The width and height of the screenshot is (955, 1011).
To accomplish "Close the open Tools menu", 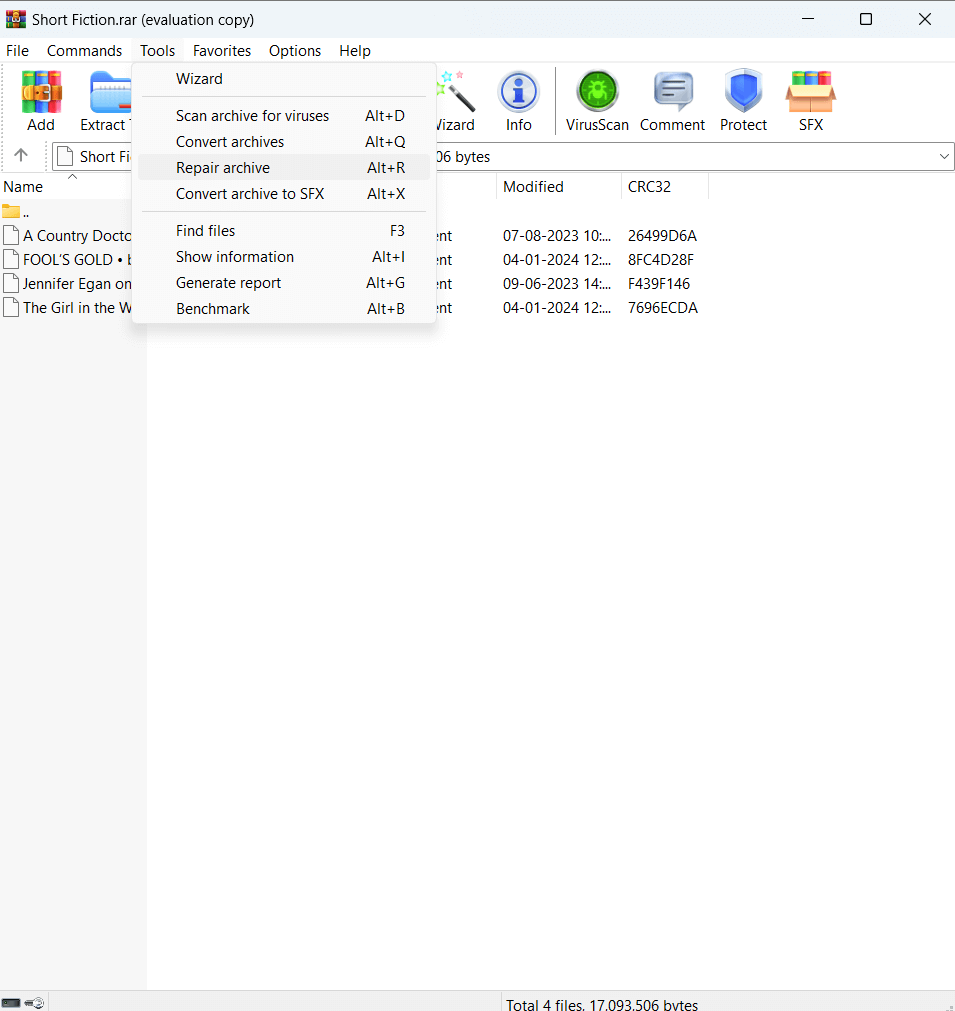I will click(157, 51).
